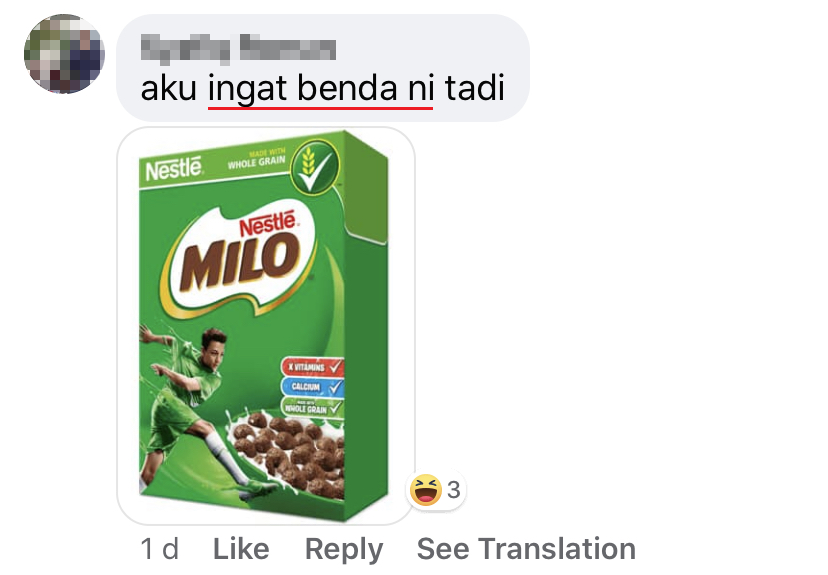This screenshot has height=575, width=828.
Task: Click the brown MILO logo on cereal box
Action: click(240, 261)
